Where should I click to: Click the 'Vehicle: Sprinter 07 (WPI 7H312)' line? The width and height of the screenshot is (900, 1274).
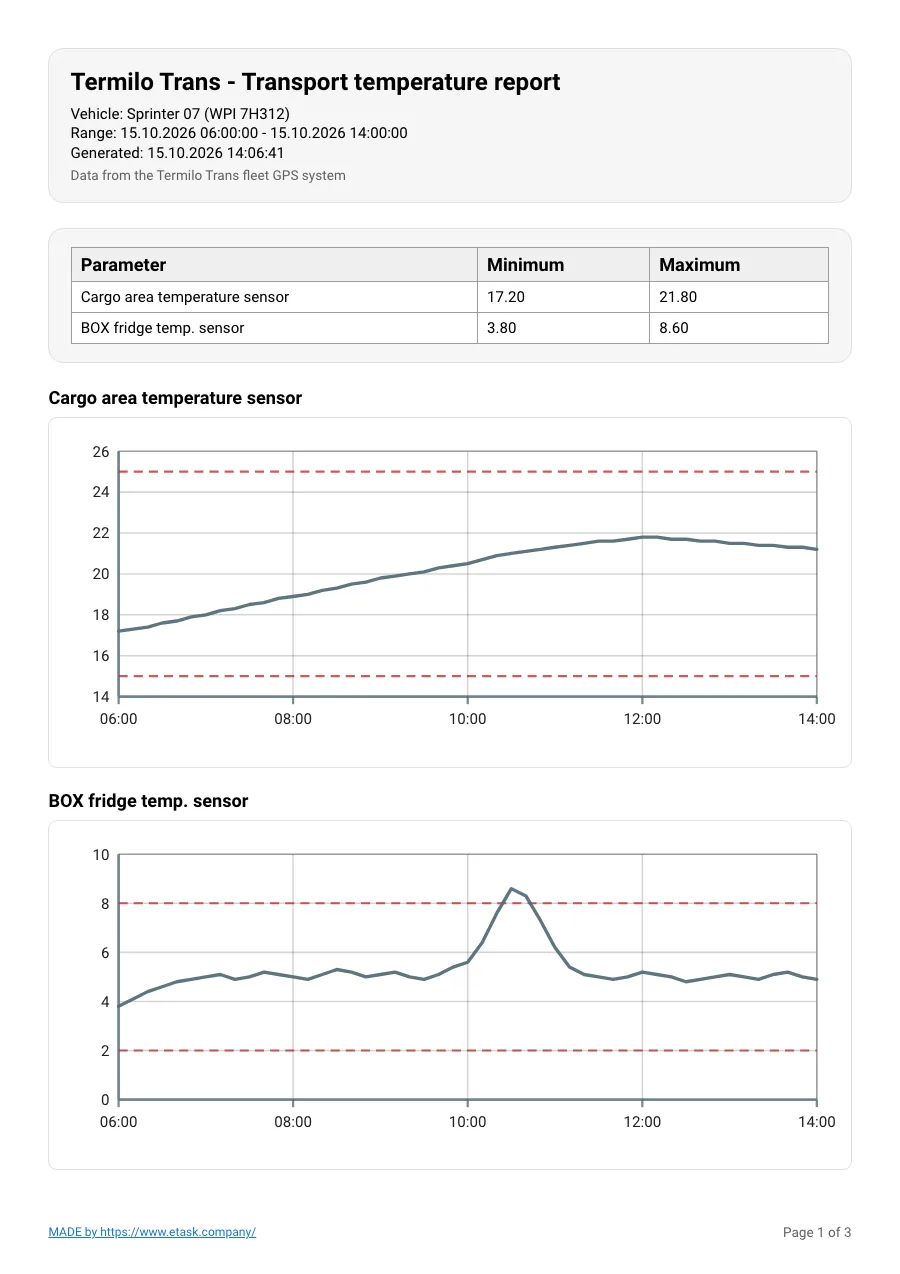tap(180, 113)
